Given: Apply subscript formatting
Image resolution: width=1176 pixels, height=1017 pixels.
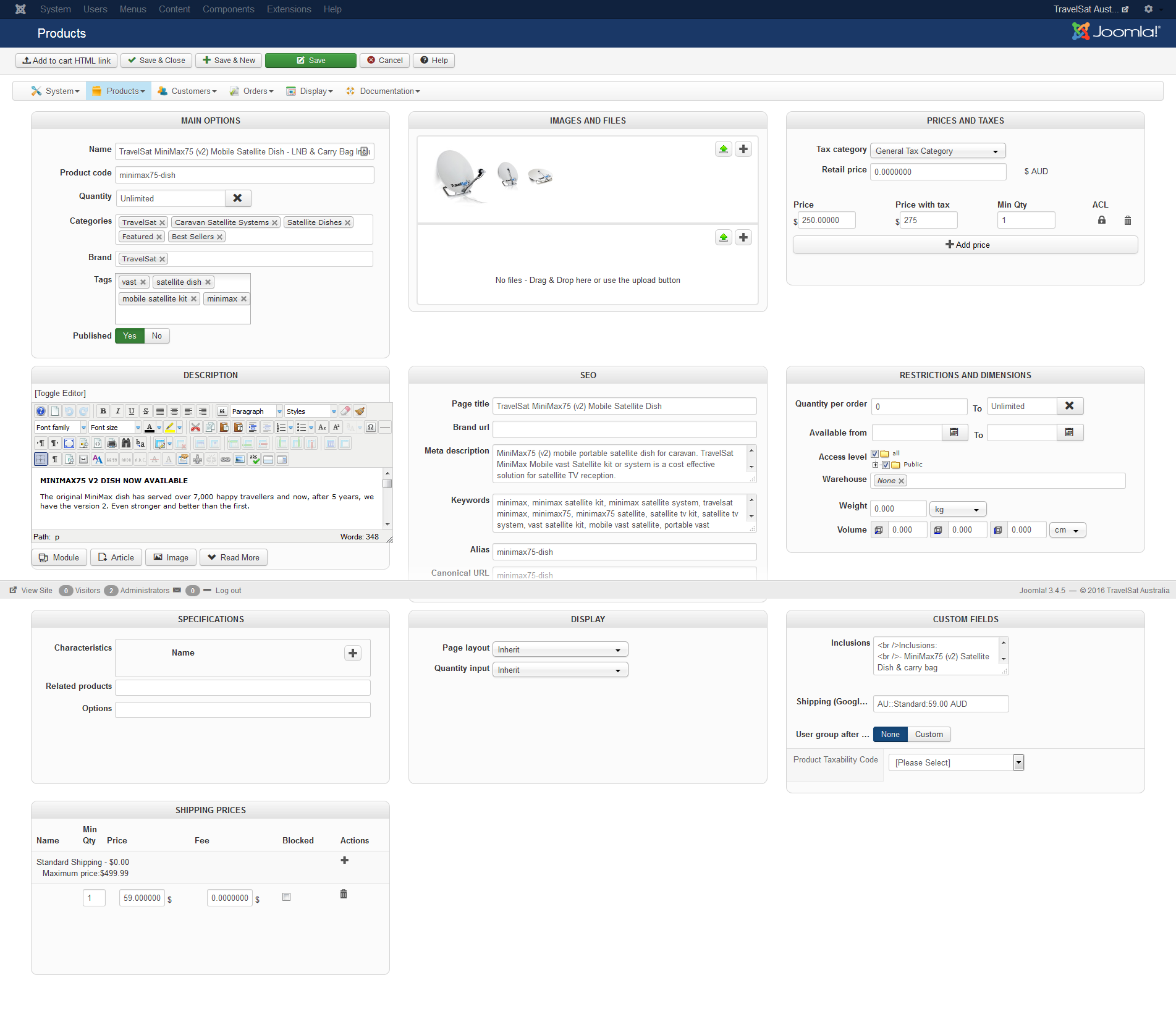Looking at the screenshot, I should click(322, 428).
